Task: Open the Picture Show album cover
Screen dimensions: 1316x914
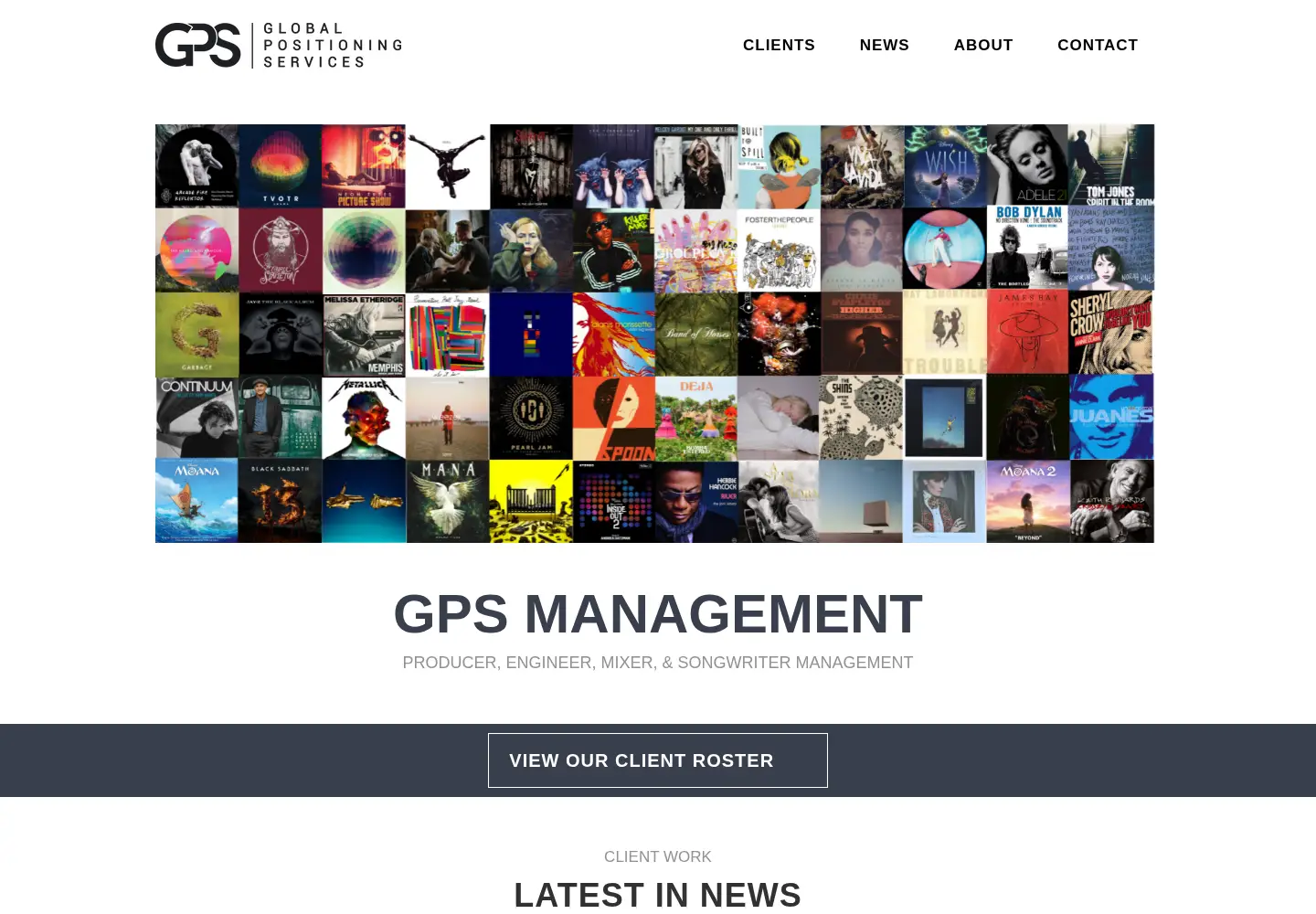Action: [x=364, y=166]
